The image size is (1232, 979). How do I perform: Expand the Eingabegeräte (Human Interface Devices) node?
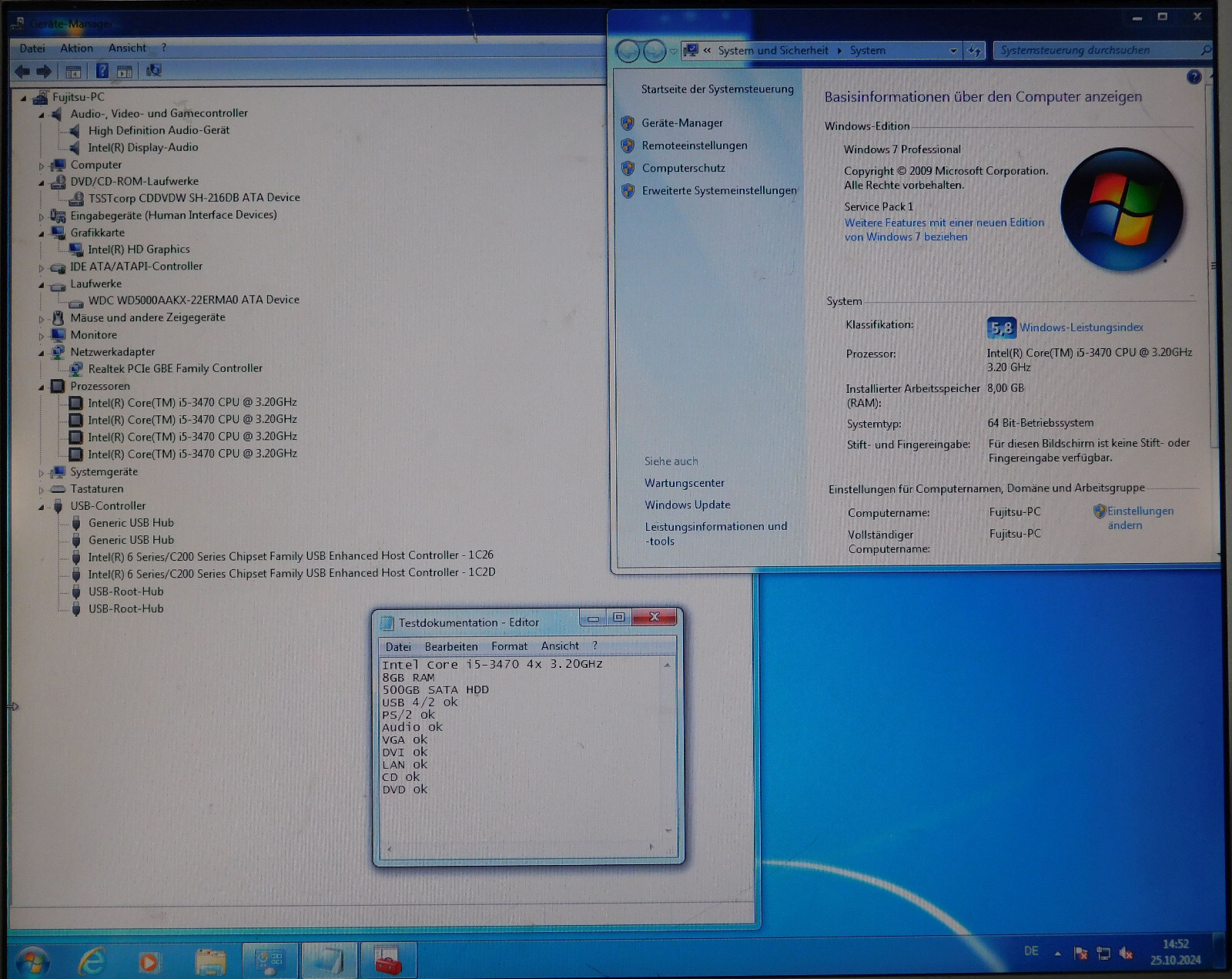click(42, 216)
